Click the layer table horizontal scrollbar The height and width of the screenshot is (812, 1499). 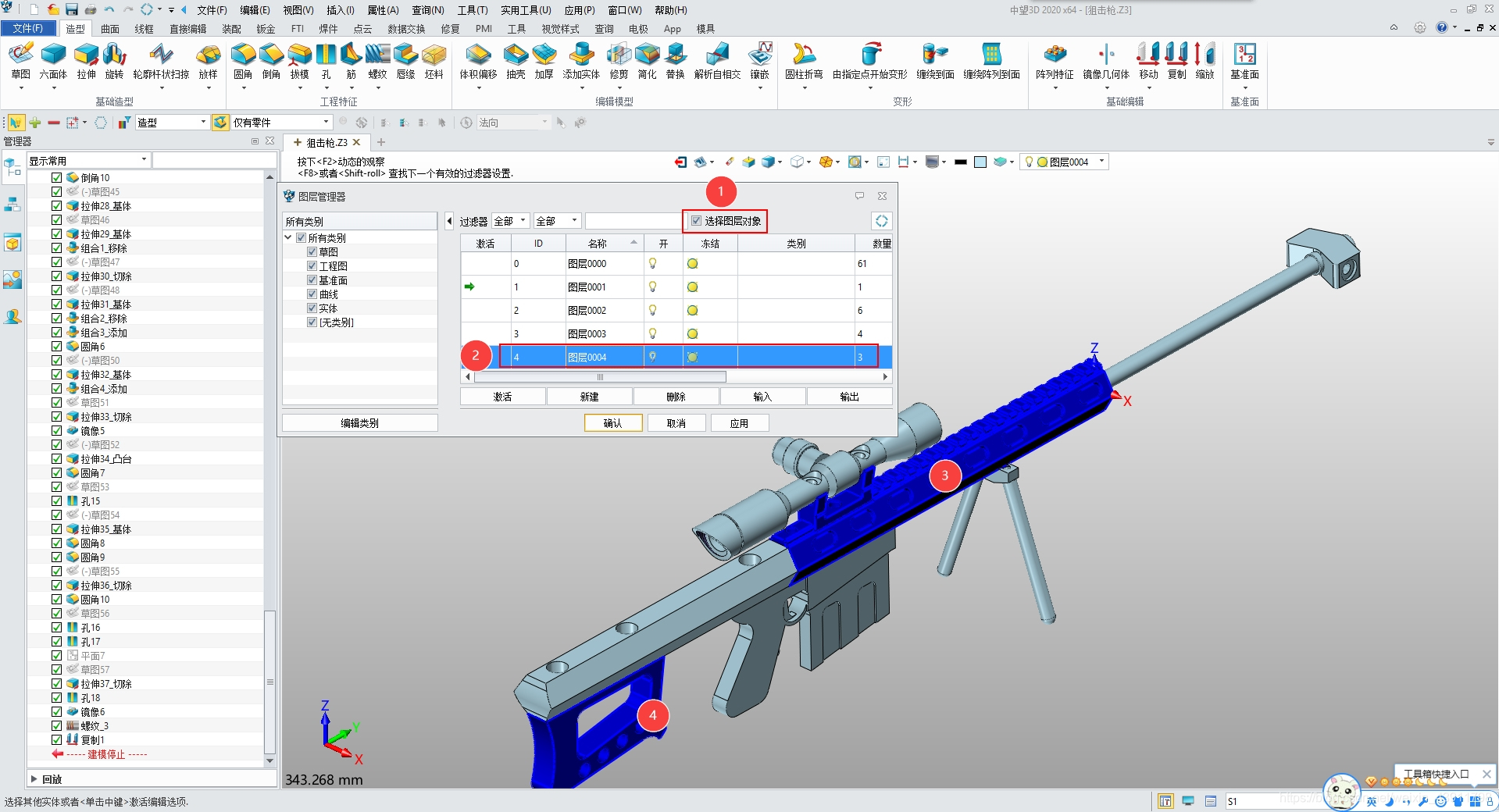pos(600,376)
